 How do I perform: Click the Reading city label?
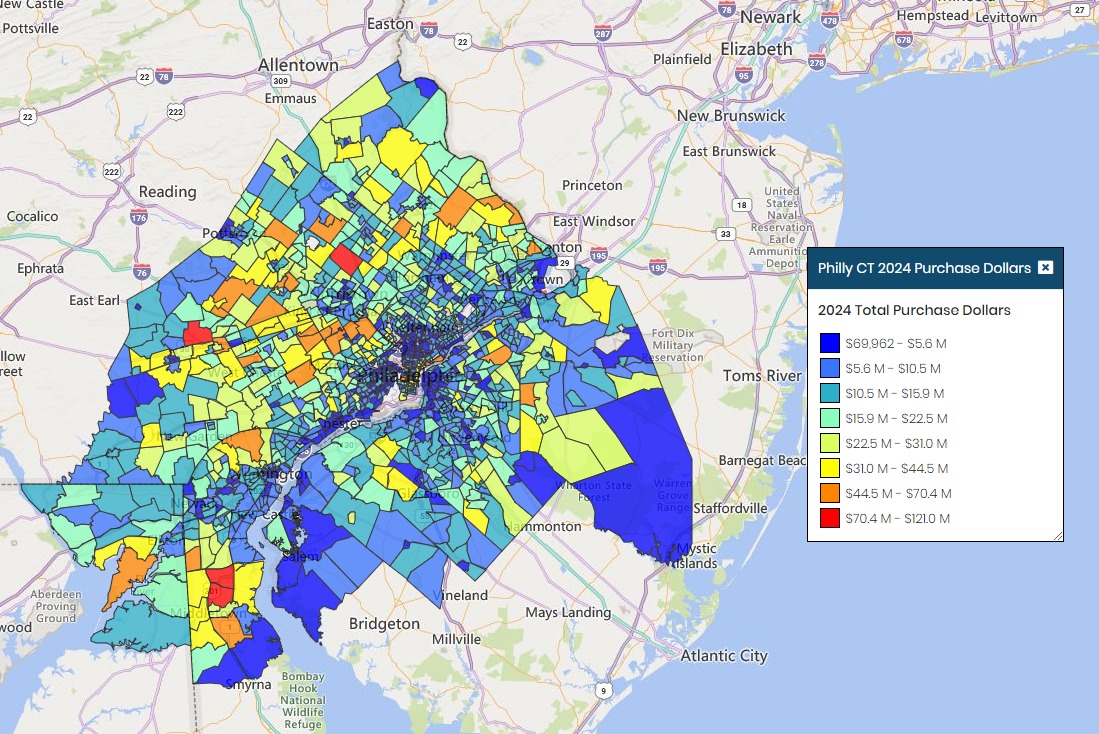click(168, 191)
